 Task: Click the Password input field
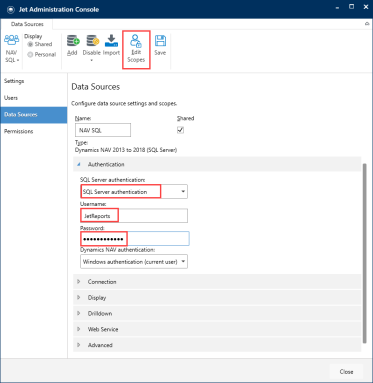135,239
